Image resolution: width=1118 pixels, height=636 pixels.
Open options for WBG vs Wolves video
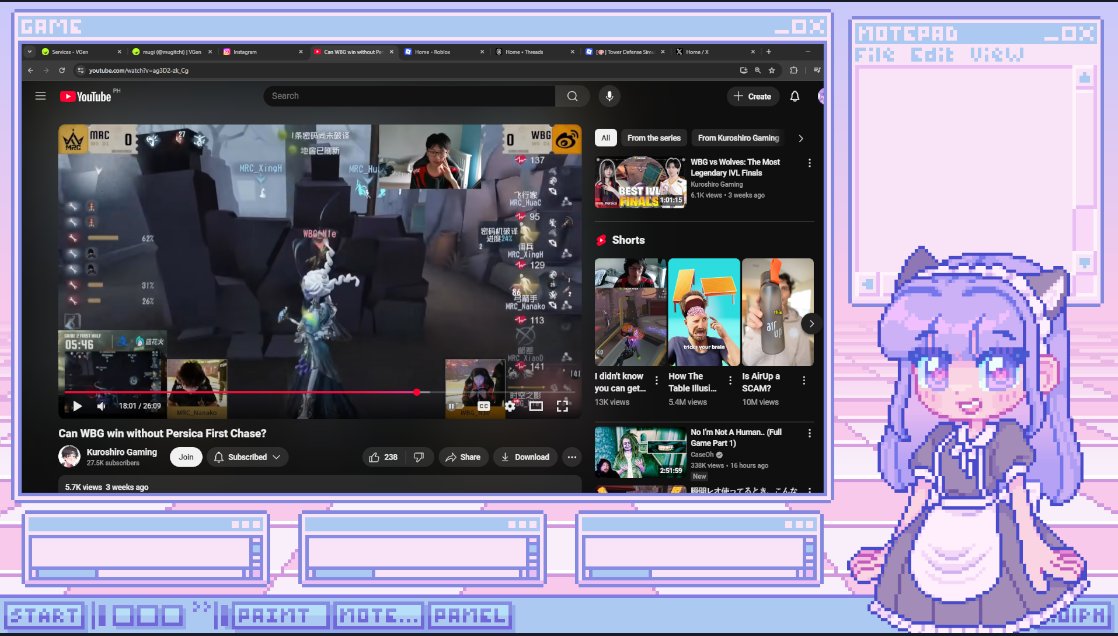tap(809, 163)
